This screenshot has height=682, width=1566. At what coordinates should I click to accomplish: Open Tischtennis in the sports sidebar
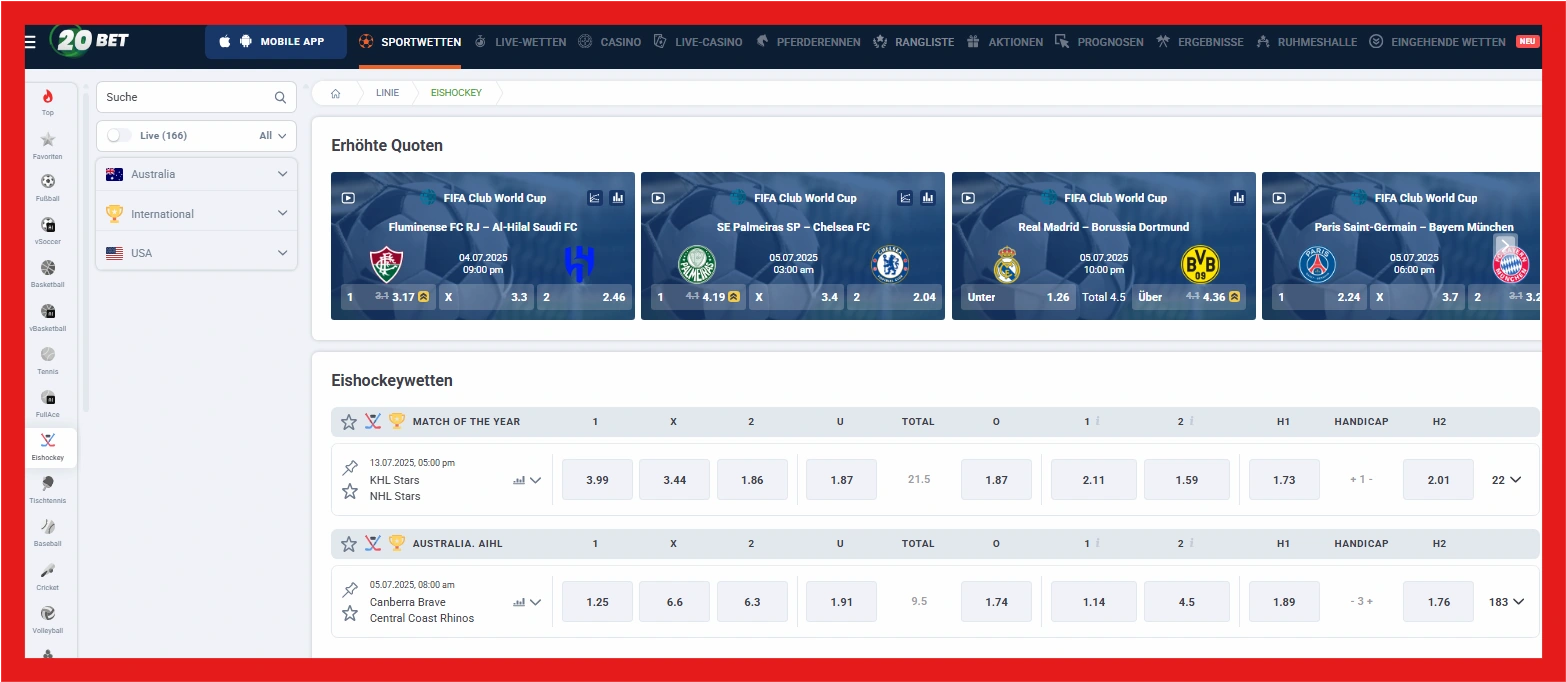(x=48, y=490)
